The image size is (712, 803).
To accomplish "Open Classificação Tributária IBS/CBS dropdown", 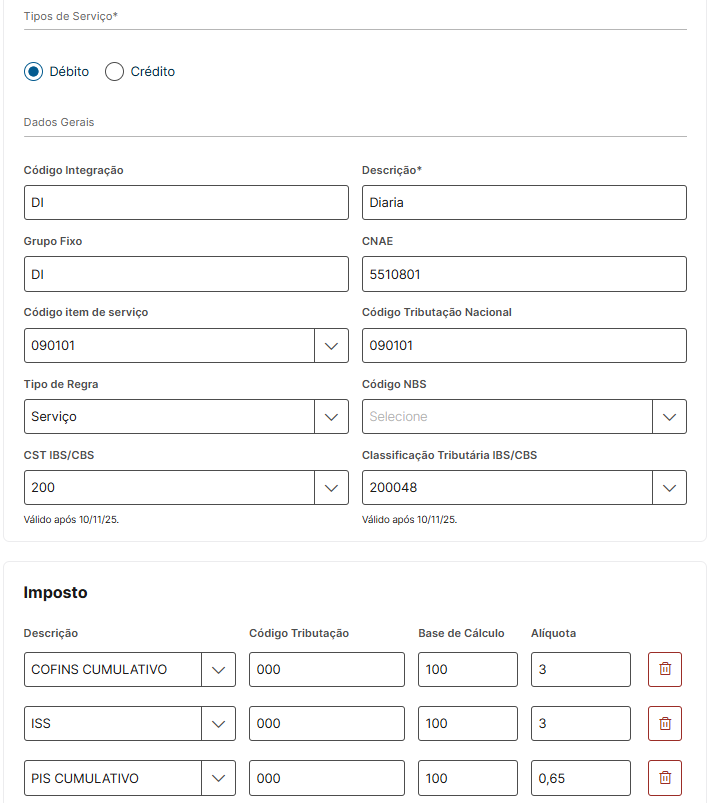I will [669, 488].
